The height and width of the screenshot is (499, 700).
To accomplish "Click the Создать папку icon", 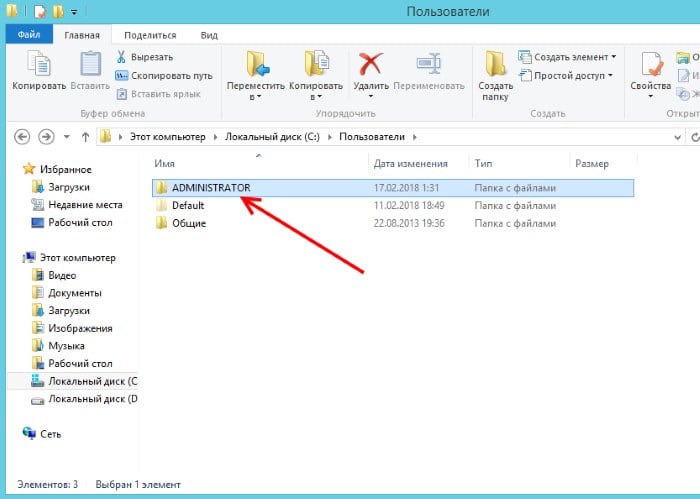I will coord(495,64).
